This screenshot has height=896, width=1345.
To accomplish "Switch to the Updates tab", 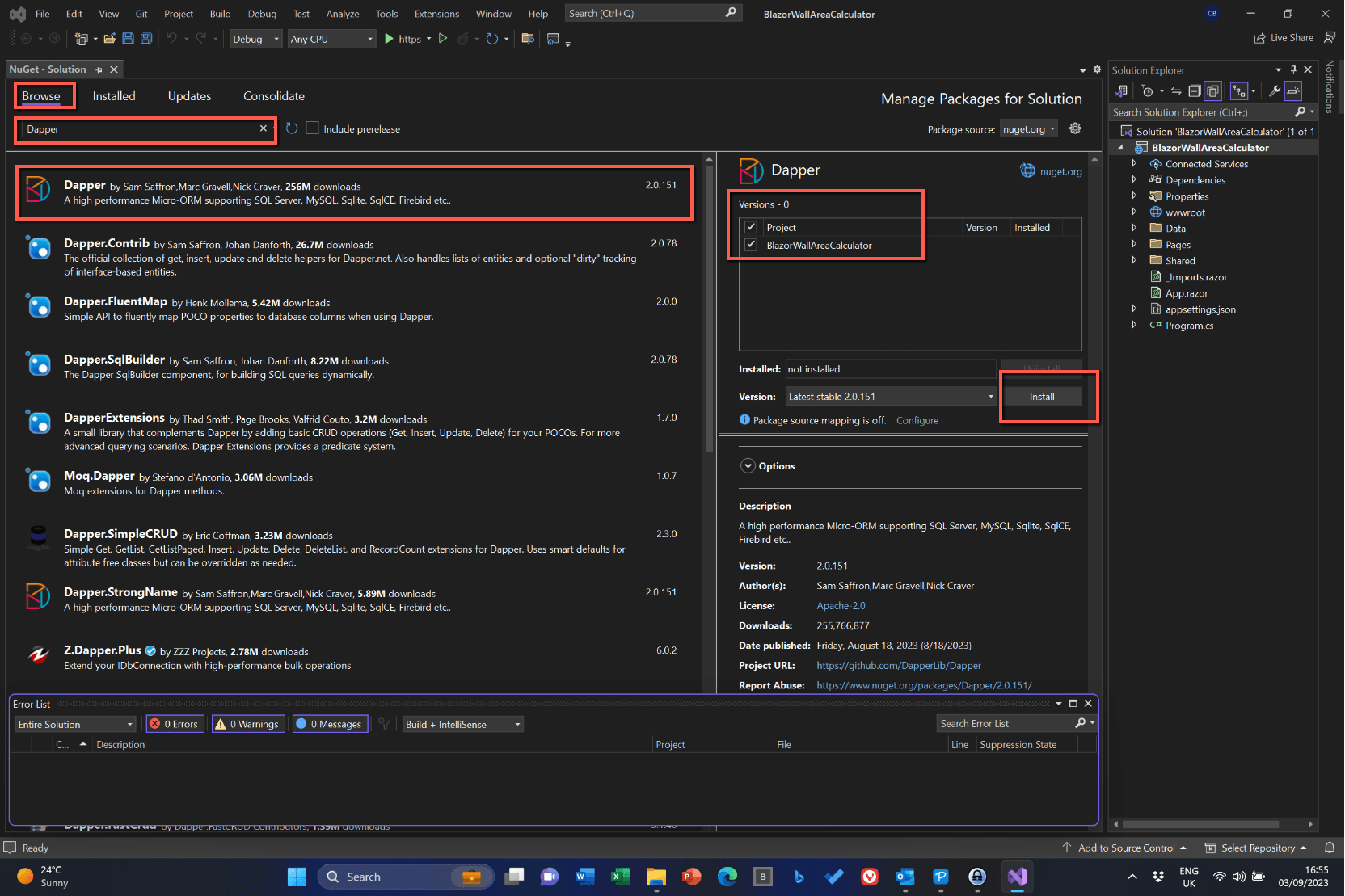I will [x=189, y=96].
